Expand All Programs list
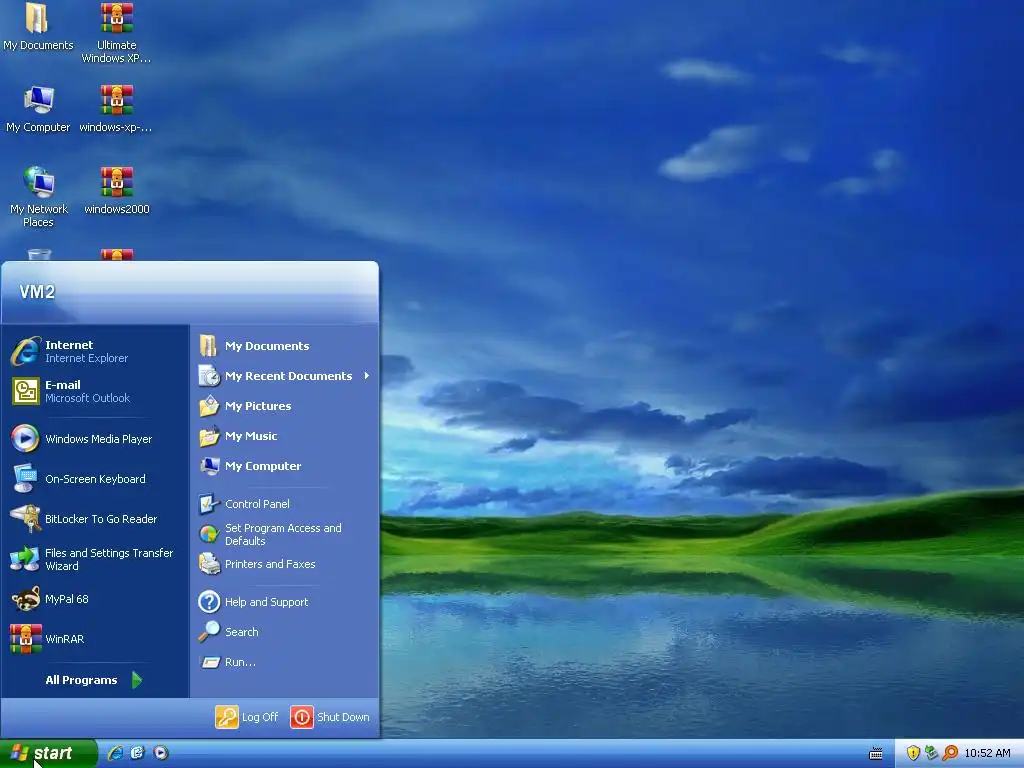1024x768 pixels. 95,680
